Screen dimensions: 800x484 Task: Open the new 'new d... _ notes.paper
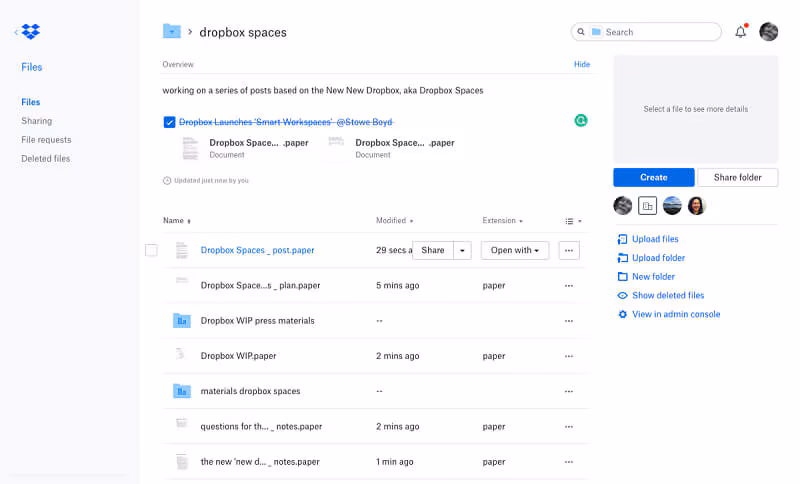260,462
